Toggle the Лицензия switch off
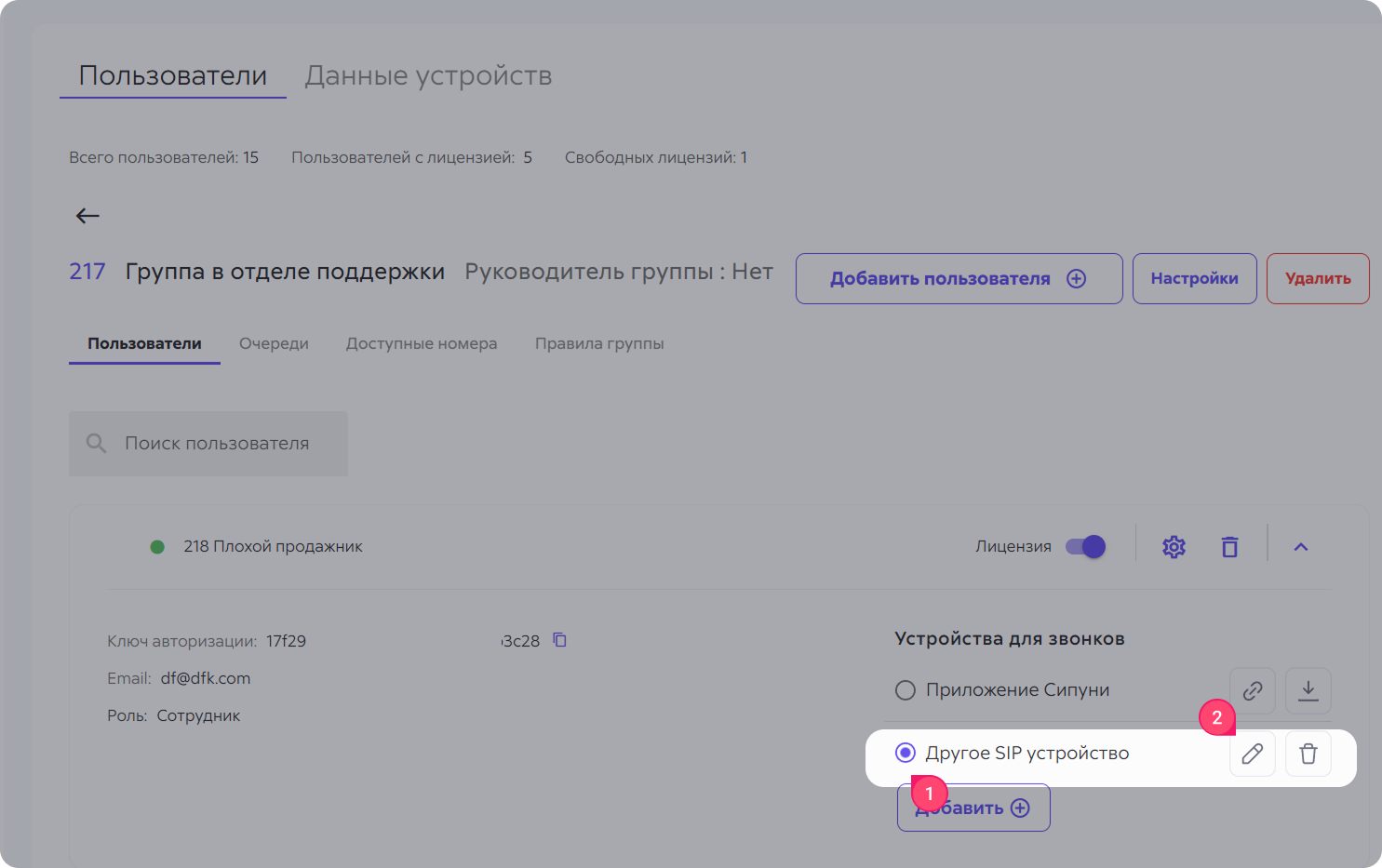This screenshot has width=1382, height=868. pos(1085,546)
